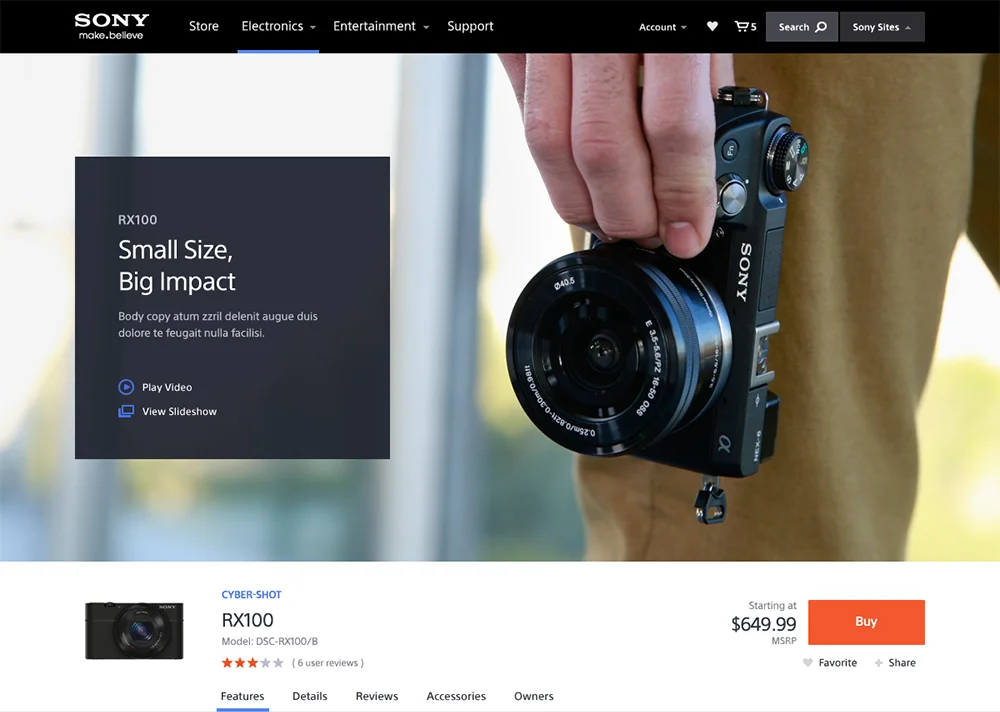
Task: Click the View Slideshow link text
Action: click(x=179, y=412)
